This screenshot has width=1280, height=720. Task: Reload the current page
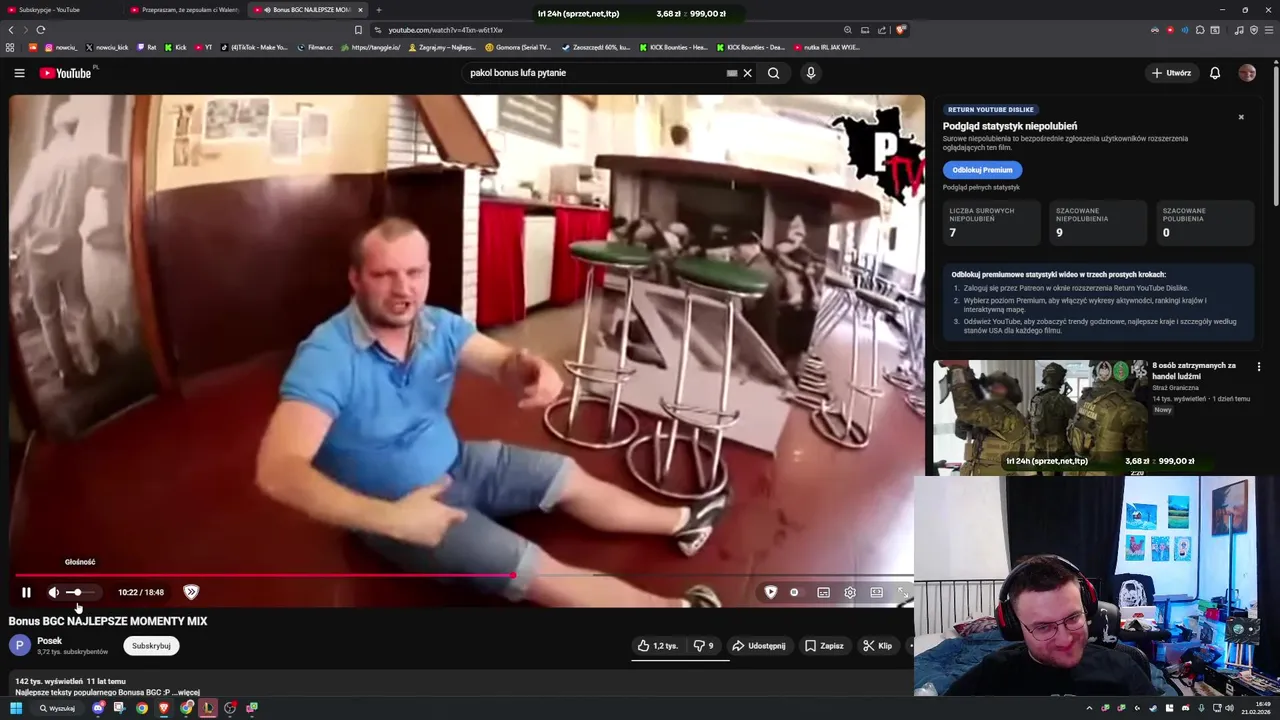click(40, 30)
